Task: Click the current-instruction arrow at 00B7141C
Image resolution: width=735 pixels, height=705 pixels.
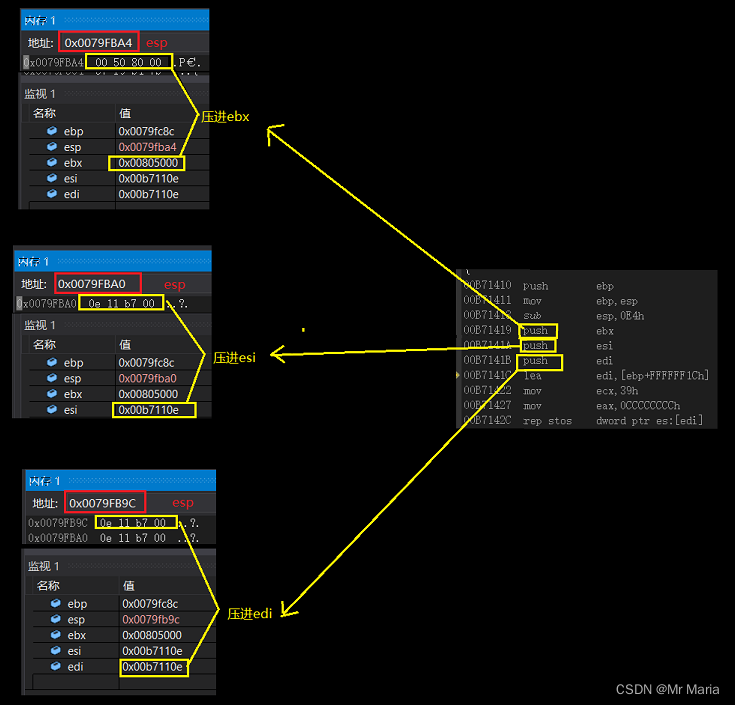Action: click(x=458, y=375)
